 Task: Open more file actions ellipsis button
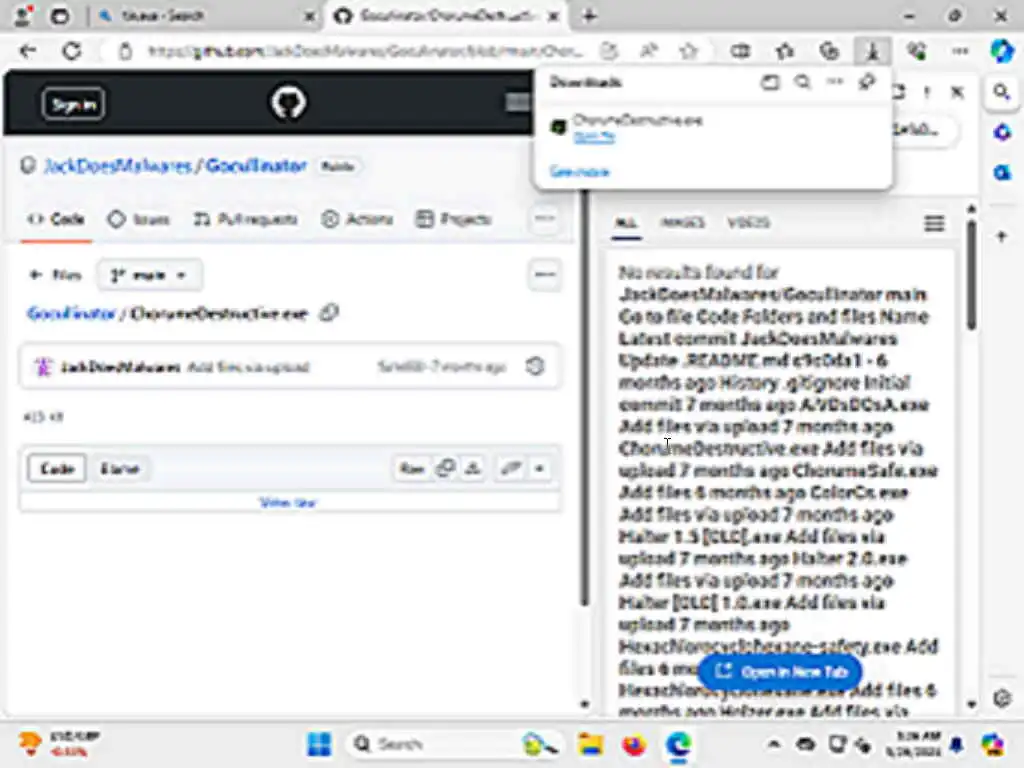(545, 275)
